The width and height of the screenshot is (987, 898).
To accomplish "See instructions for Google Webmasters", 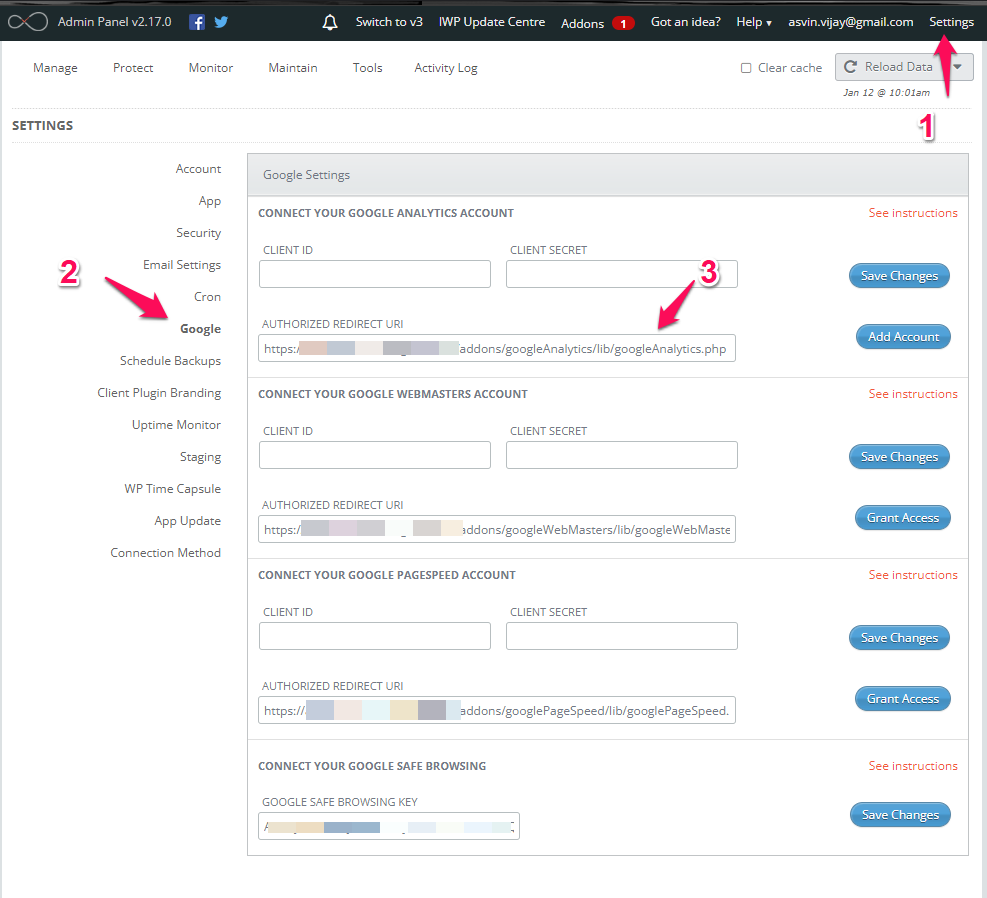I will click(x=913, y=394).
